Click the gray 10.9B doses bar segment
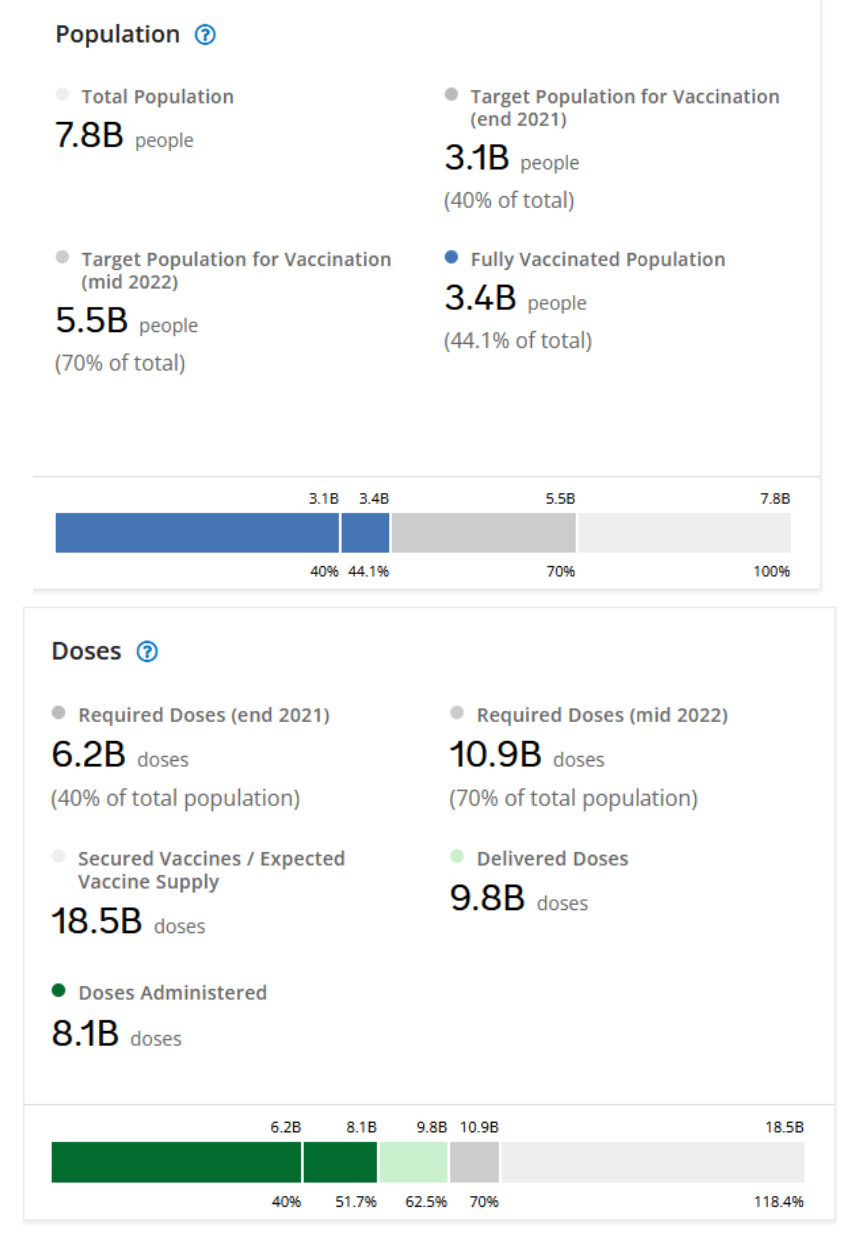This screenshot has width=848, height=1240. tap(474, 1163)
